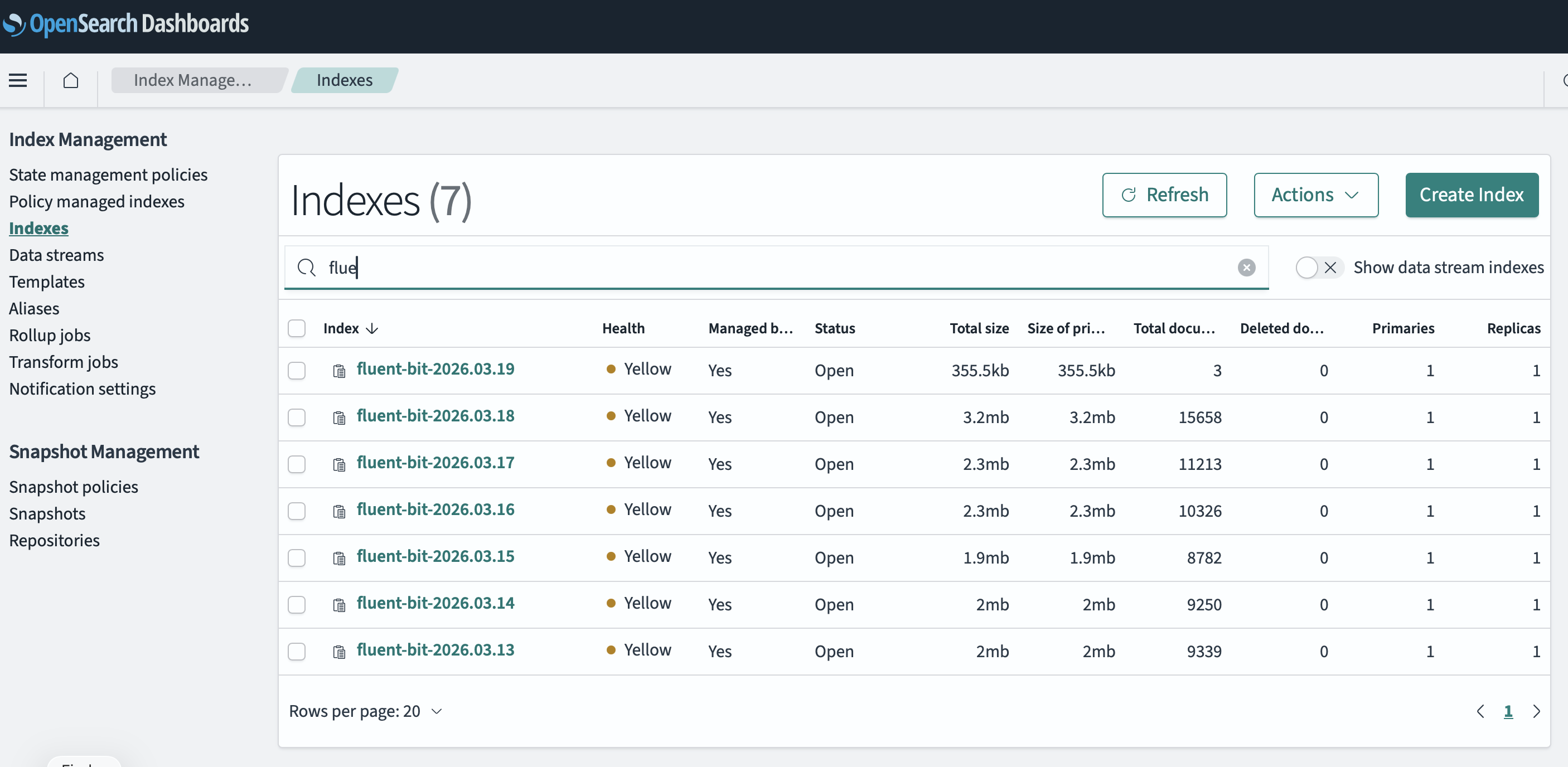This screenshot has width=1568, height=767.
Task: Go to the home icon
Action: tap(71, 80)
